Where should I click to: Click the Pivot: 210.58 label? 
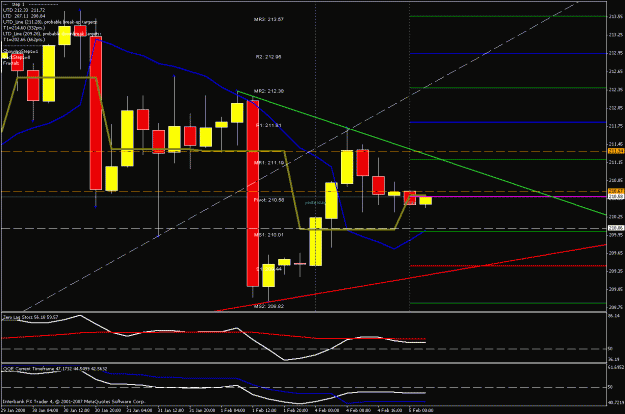[x=269, y=200]
